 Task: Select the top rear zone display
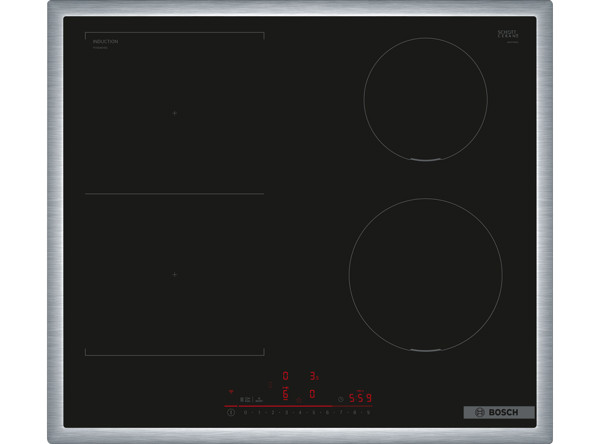click(285, 376)
